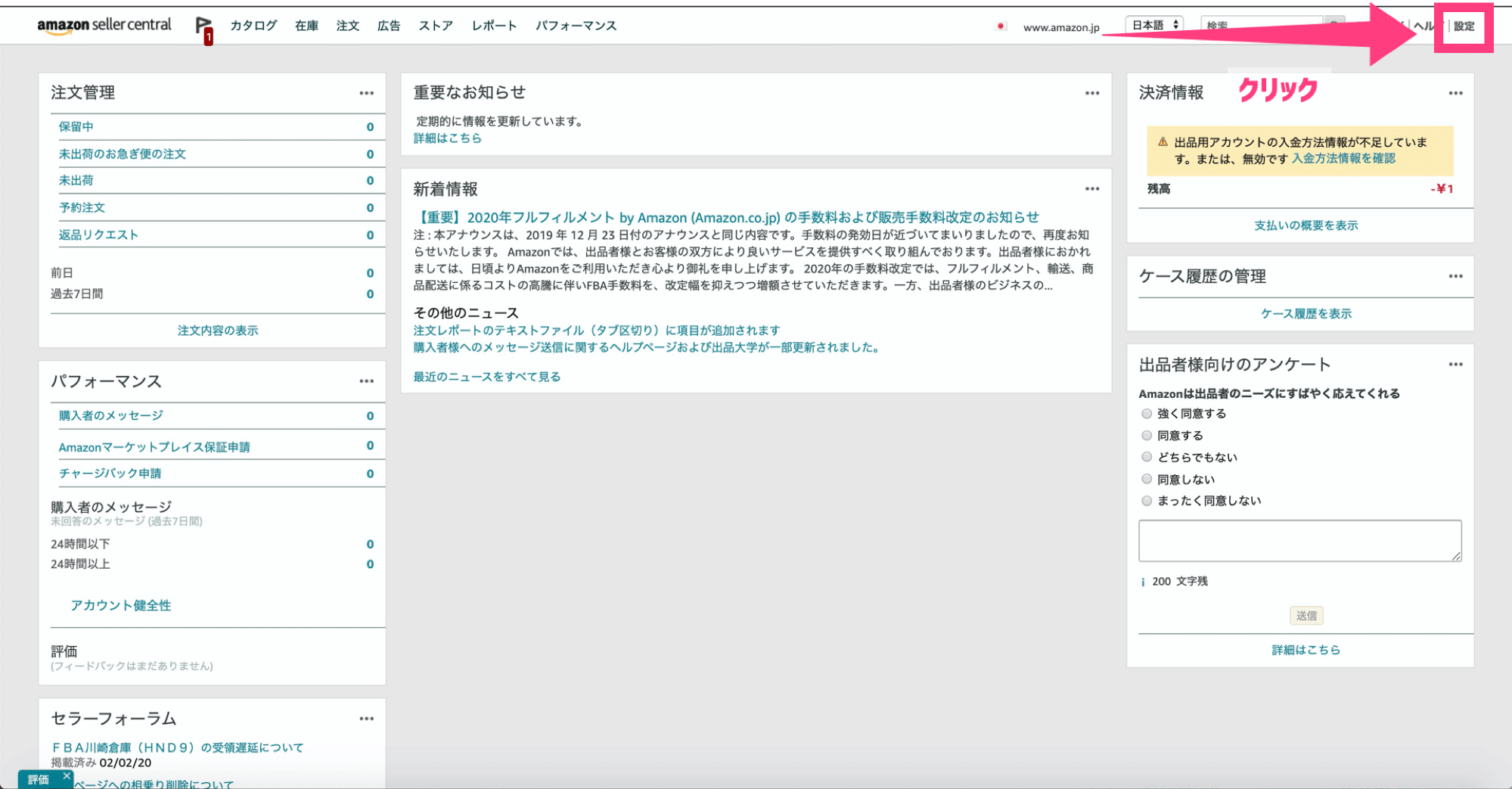This screenshot has height=789, width=1512.
Task: Select 強く同意する radio button
Action: [1147, 414]
